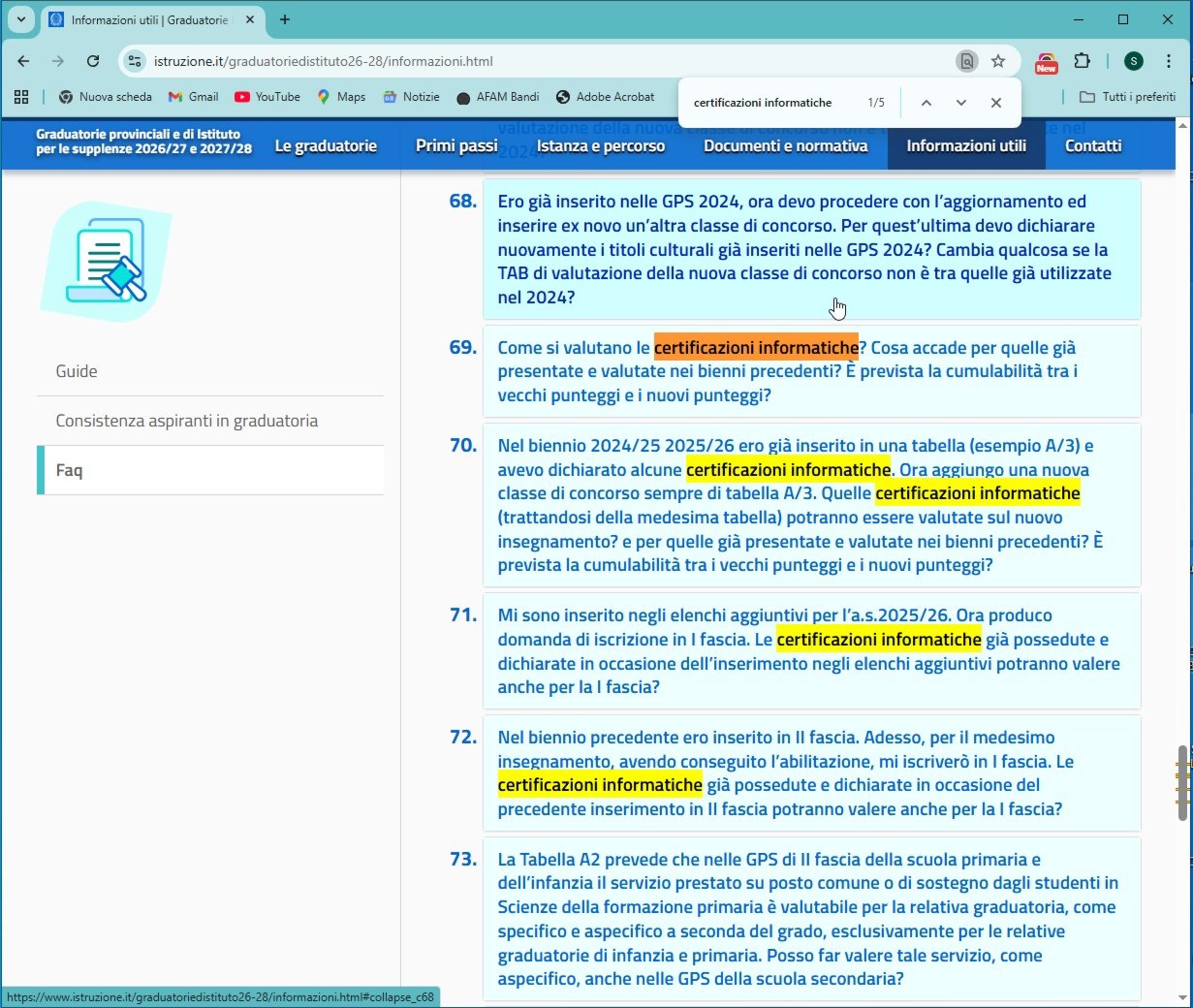This screenshot has width=1193, height=1008.
Task: Open Consistenza aspiranti in graduatoria link
Action: (x=187, y=421)
